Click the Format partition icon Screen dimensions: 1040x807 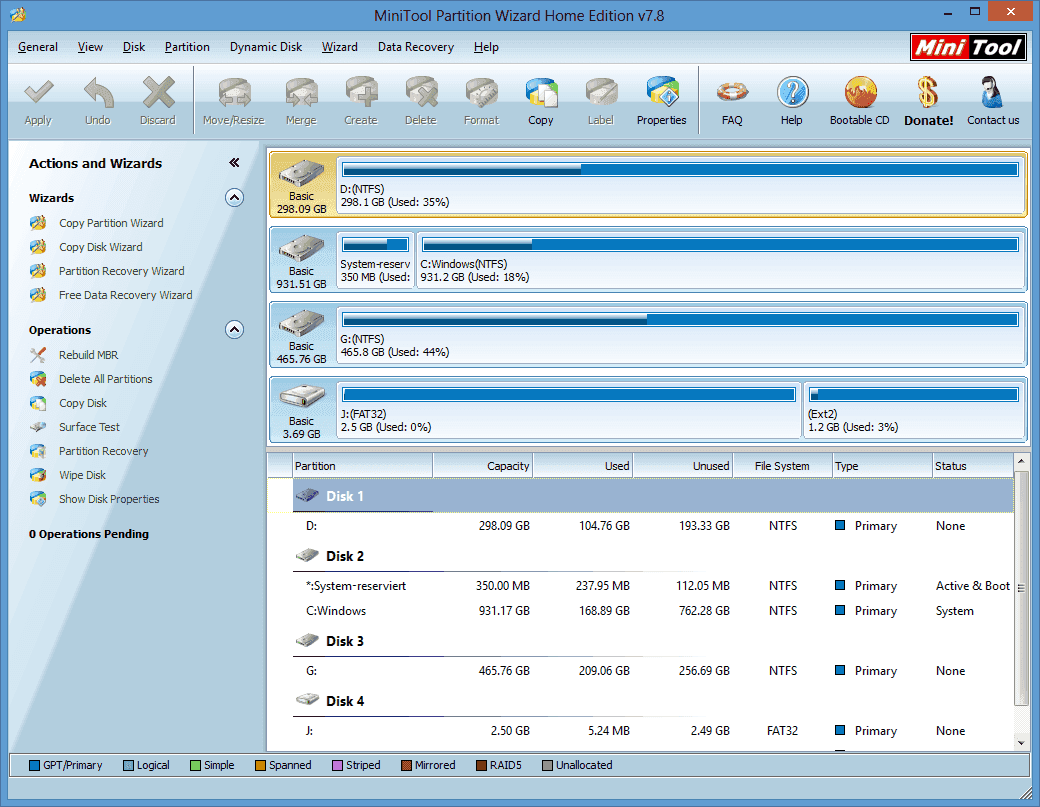482,93
